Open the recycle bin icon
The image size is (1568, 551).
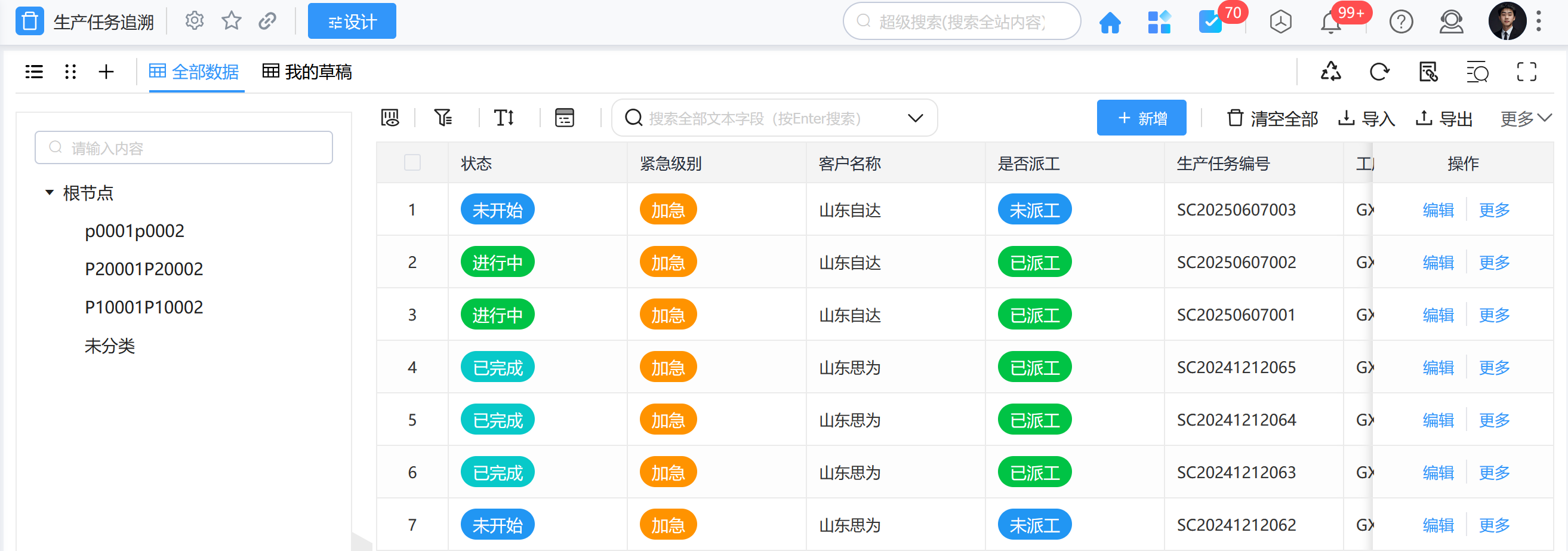[x=1330, y=72]
